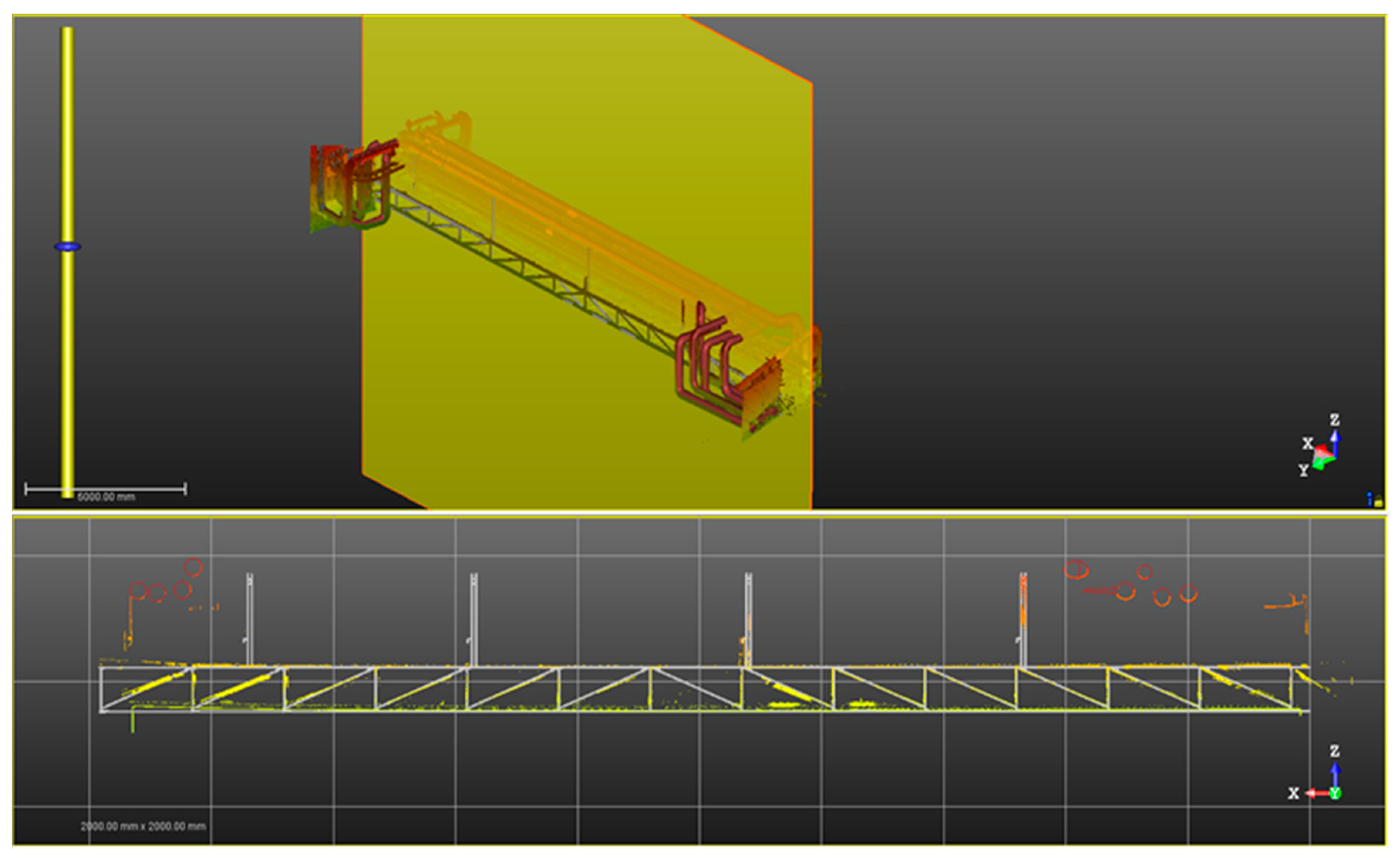Click the green Y axis dot in section view
The image size is (1400, 862).
click(x=1335, y=793)
